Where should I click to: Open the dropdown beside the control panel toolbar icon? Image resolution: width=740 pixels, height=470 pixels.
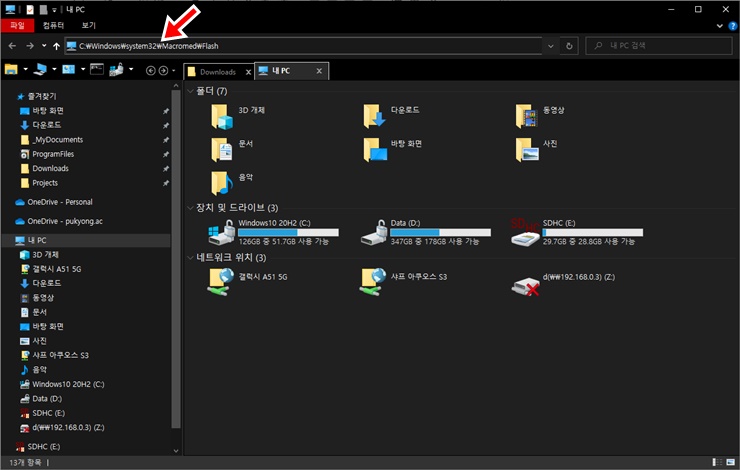(83, 70)
